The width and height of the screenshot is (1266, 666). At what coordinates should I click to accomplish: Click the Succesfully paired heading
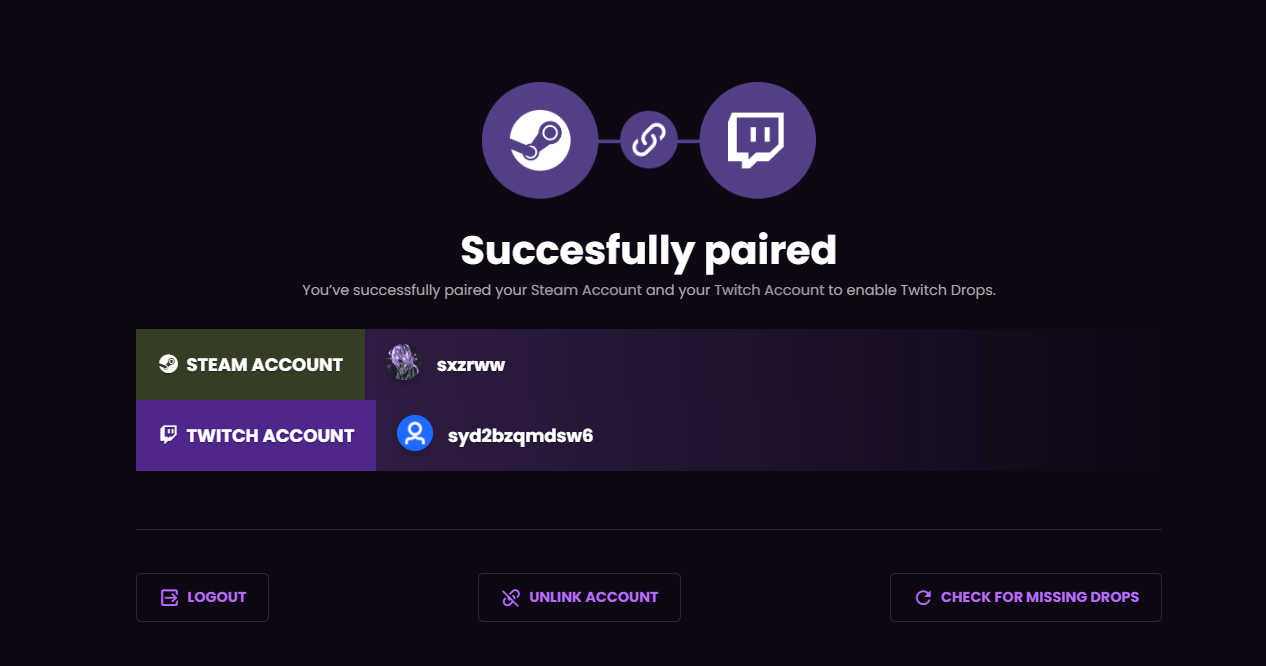pos(648,250)
